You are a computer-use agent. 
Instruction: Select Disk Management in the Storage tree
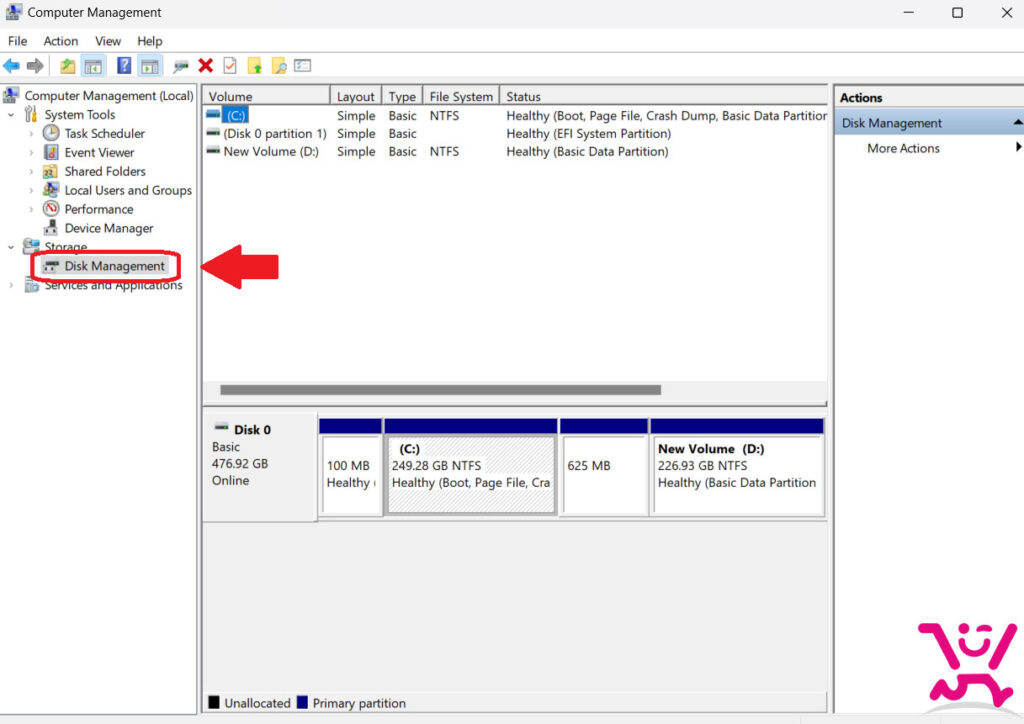coord(114,266)
